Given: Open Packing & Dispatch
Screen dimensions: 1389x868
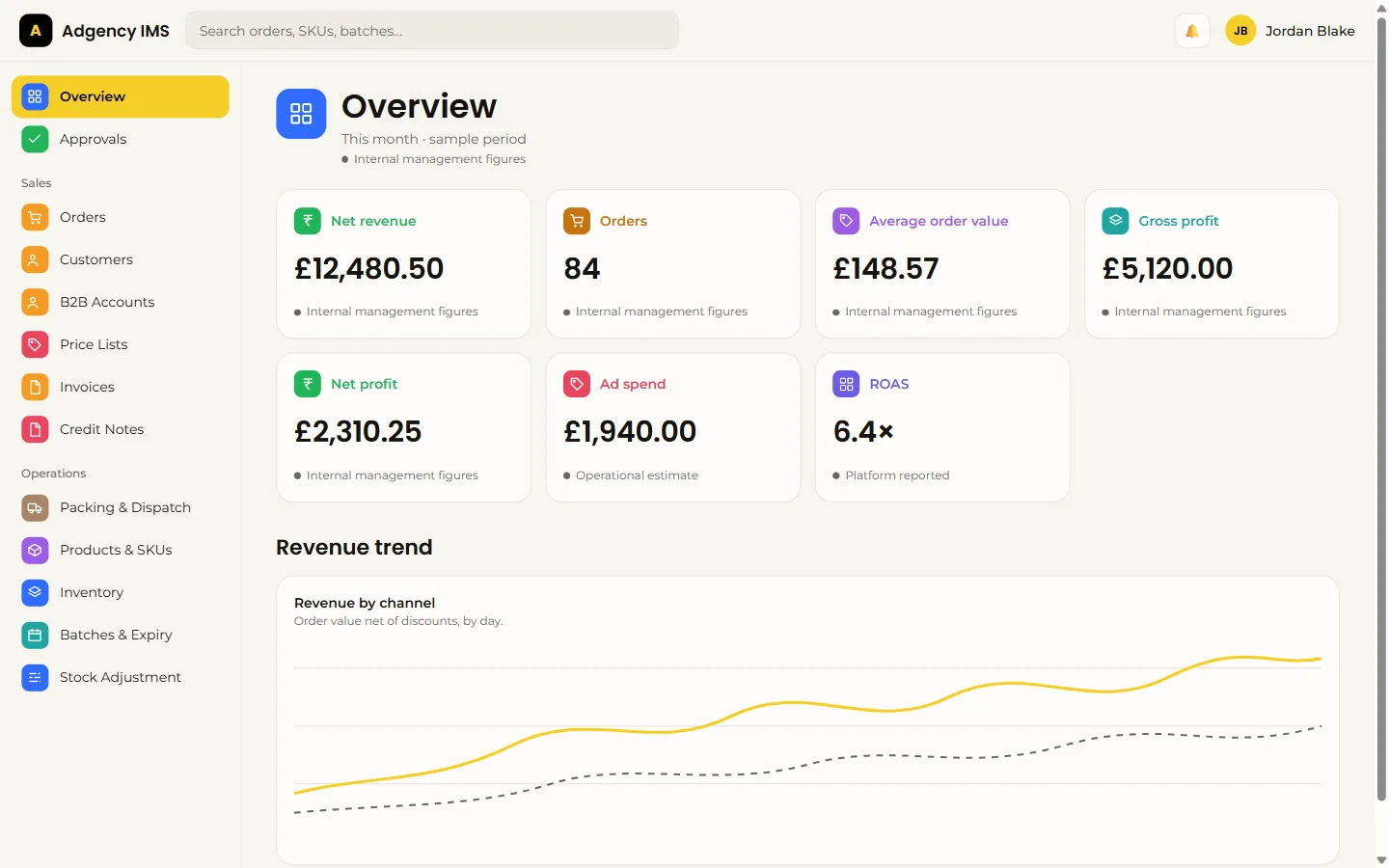Looking at the screenshot, I should [121, 508].
